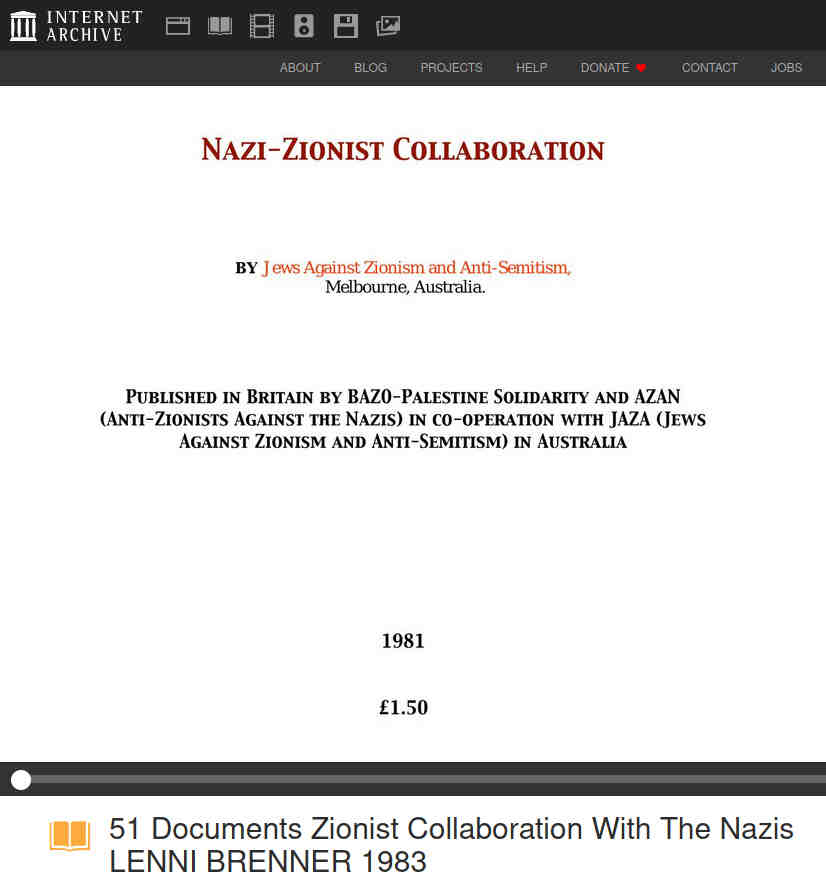Open the Video film icon

click(262, 26)
